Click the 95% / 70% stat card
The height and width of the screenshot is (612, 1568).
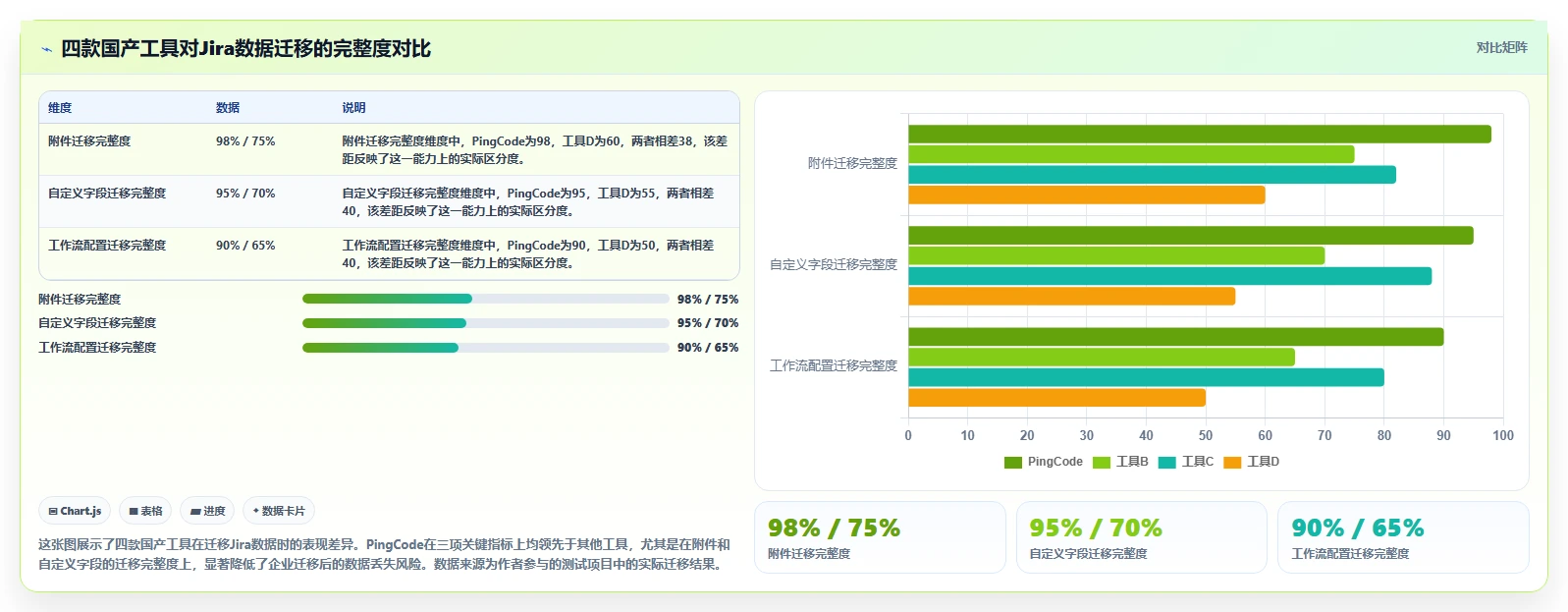coord(1141,537)
